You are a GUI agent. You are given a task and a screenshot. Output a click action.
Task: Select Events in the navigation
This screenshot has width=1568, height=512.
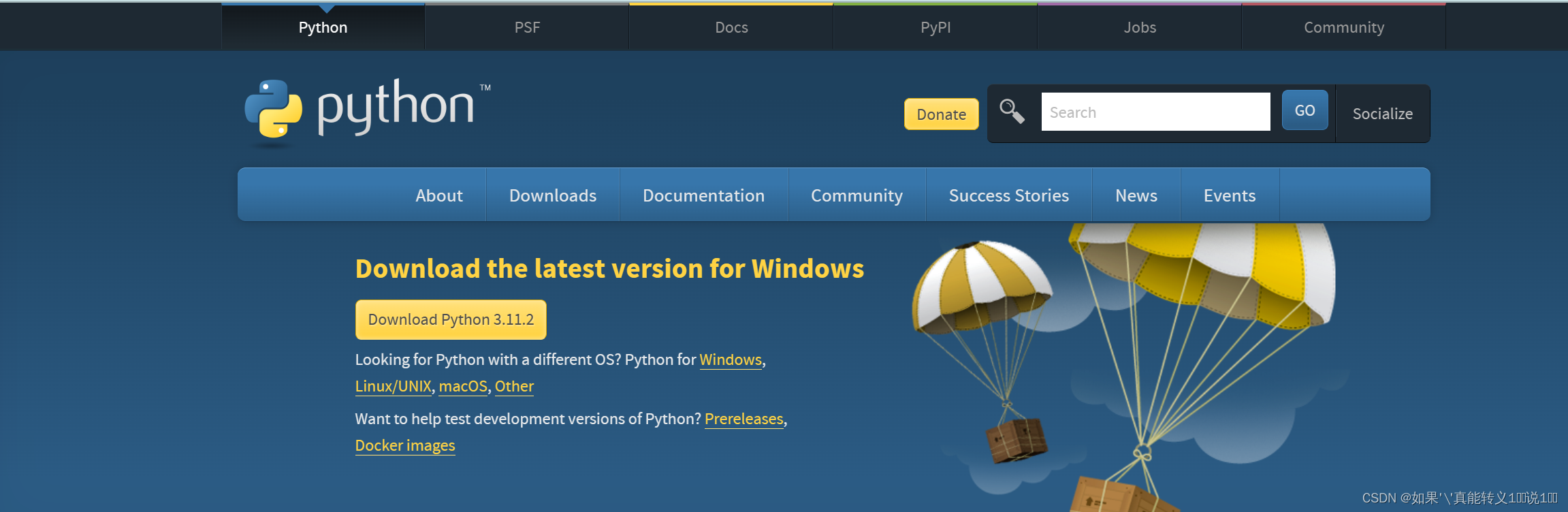[1230, 195]
